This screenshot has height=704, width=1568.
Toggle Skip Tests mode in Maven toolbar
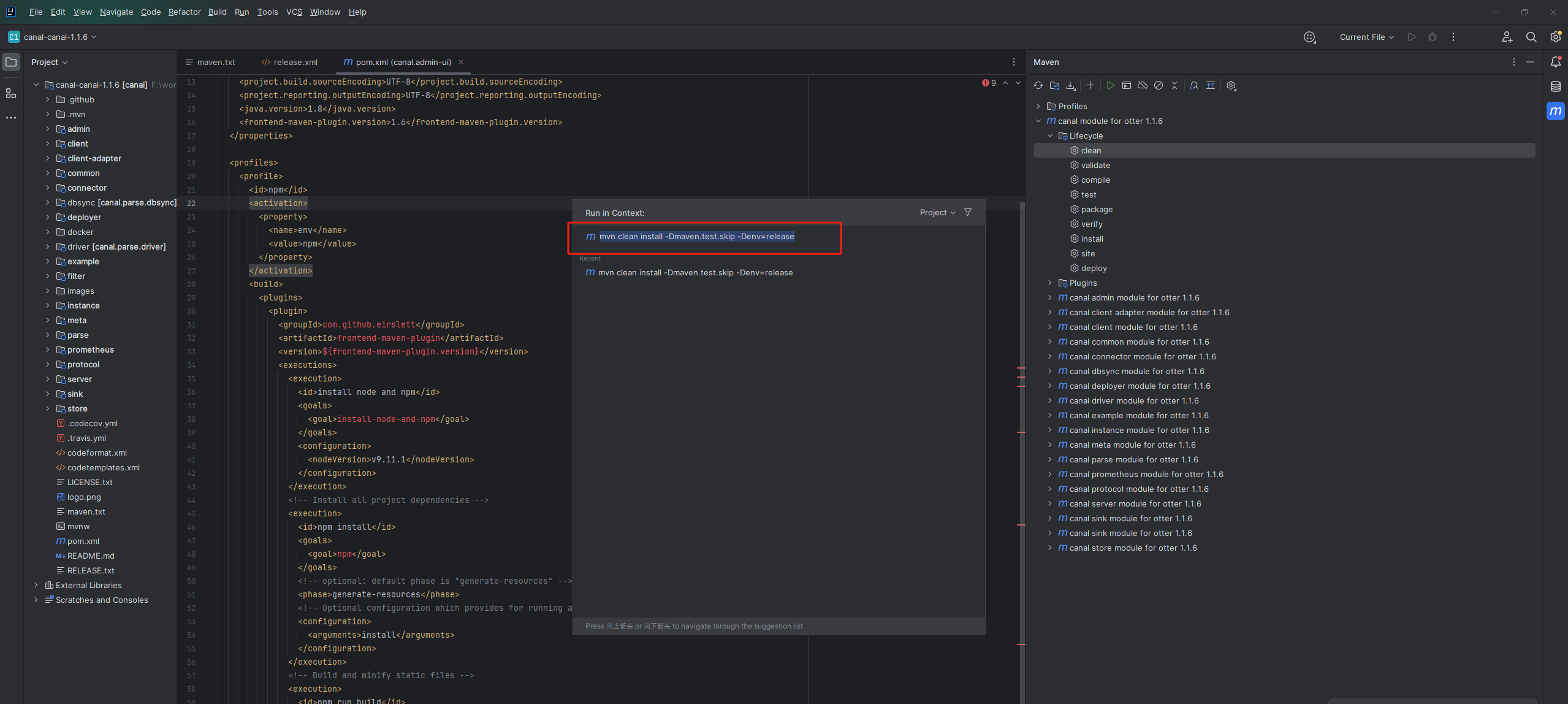(x=1159, y=86)
